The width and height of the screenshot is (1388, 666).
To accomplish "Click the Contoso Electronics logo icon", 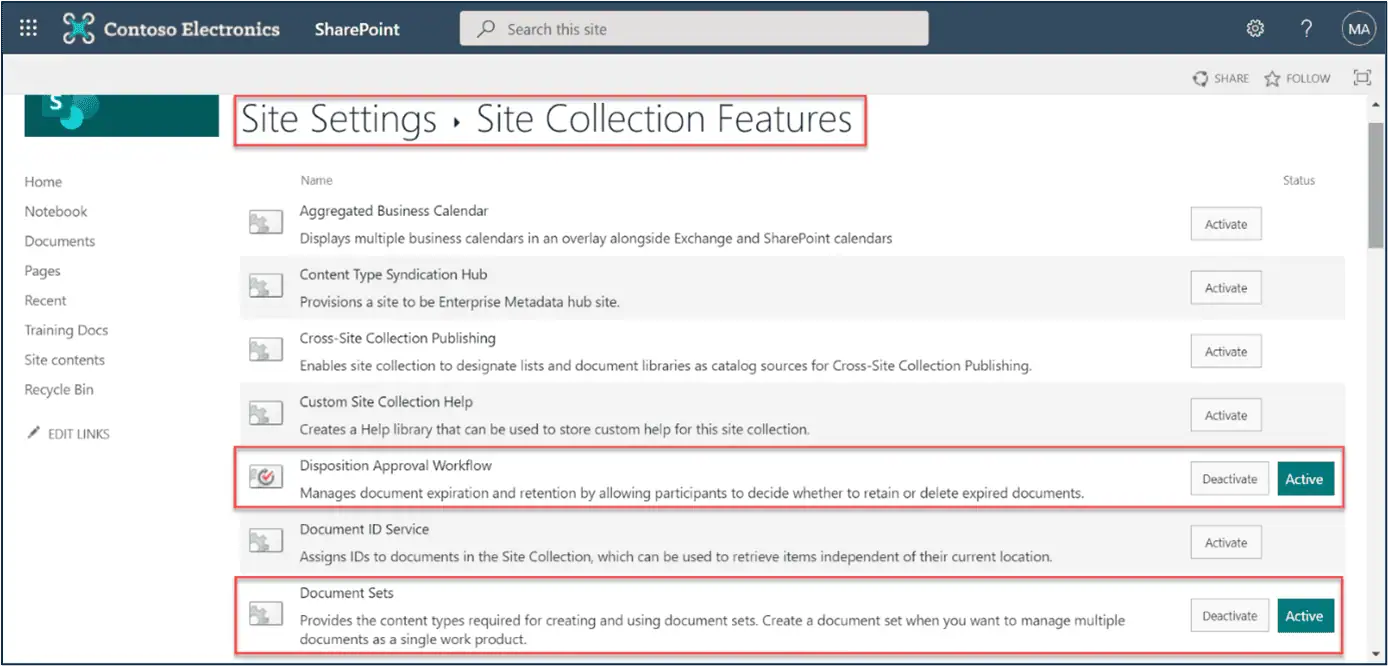I will [78, 28].
